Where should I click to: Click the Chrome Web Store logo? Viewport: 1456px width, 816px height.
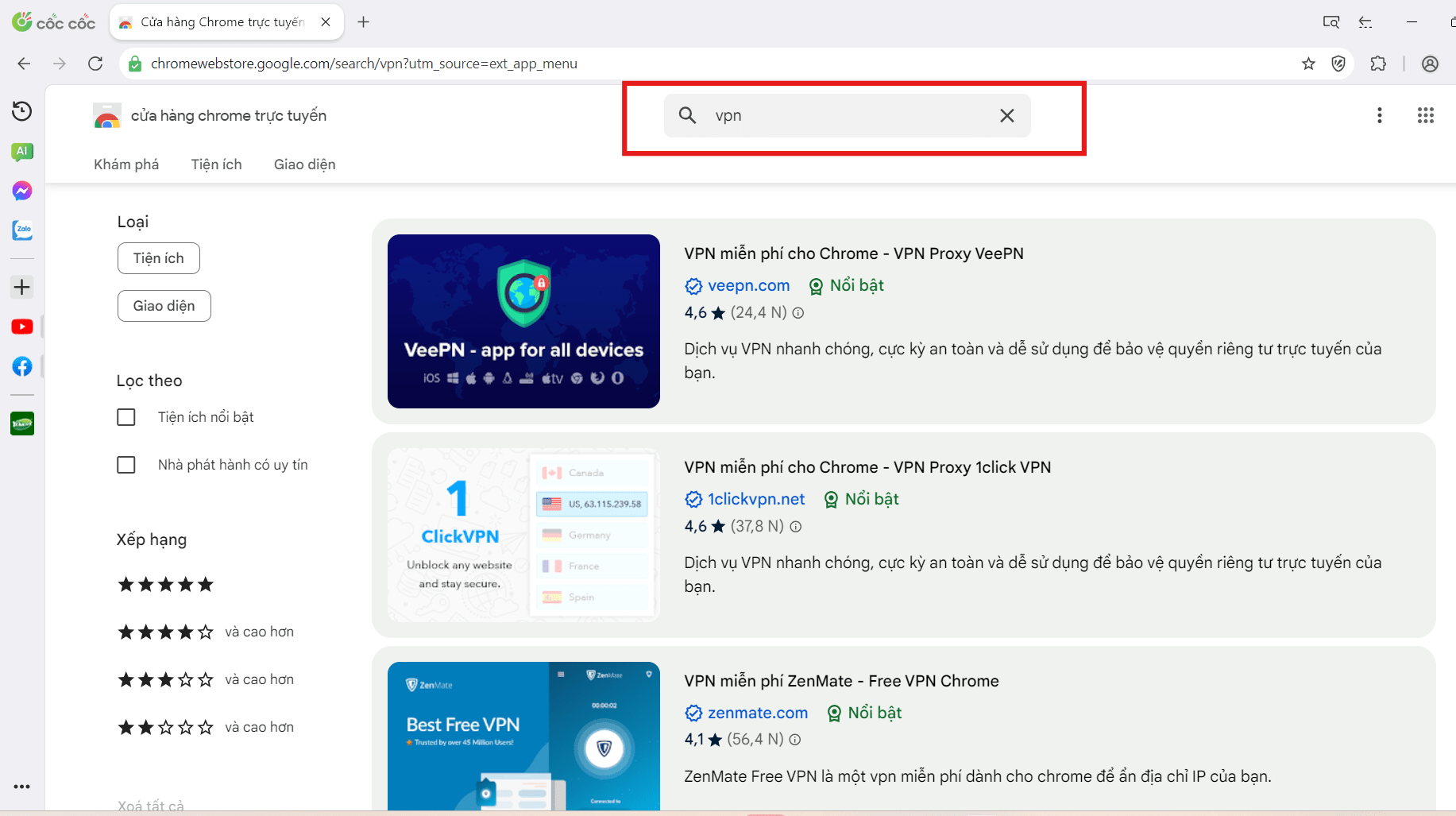click(x=107, y=116)
